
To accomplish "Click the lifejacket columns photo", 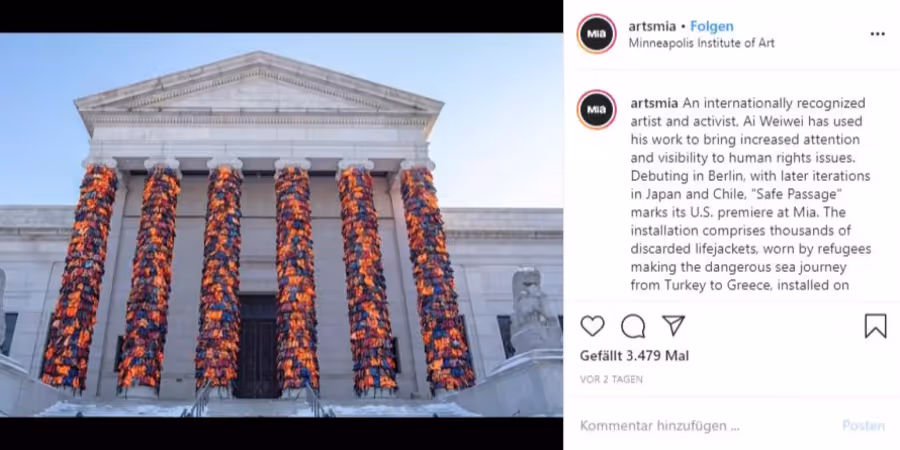I will point(281,224).
